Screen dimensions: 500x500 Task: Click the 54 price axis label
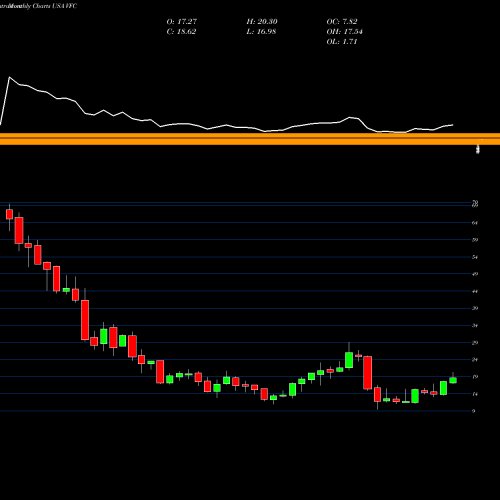tap(475, 257)
